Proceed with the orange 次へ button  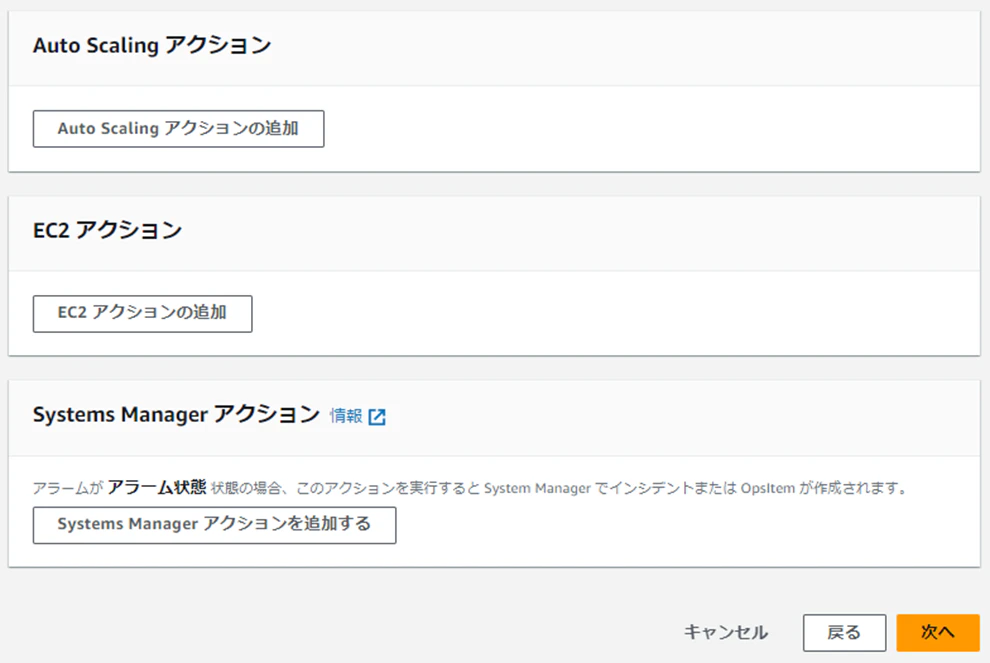(938, 633)
